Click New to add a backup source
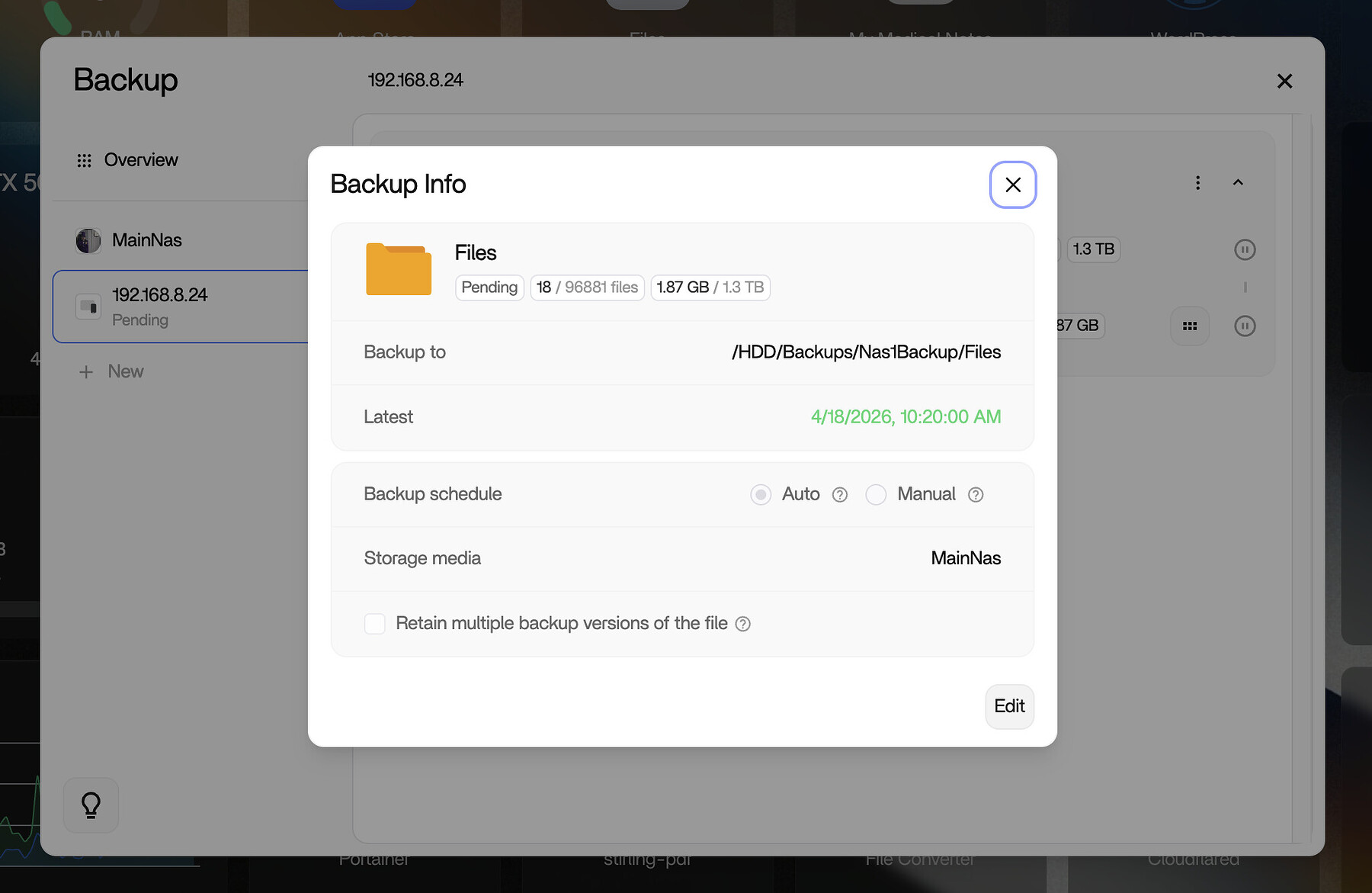This screenshot has height=893, width=1372. (111, 371)
